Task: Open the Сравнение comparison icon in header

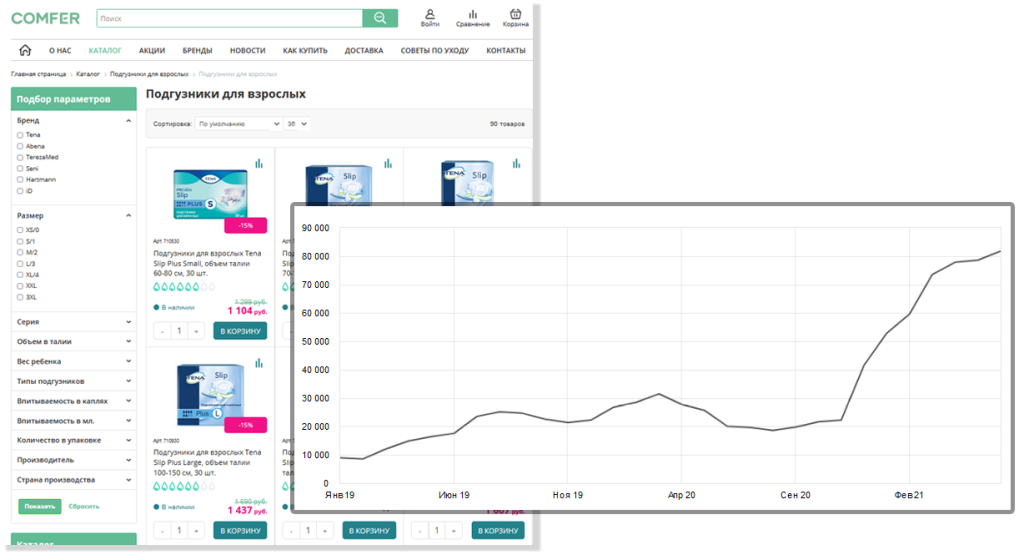Action: click(473, 18)
